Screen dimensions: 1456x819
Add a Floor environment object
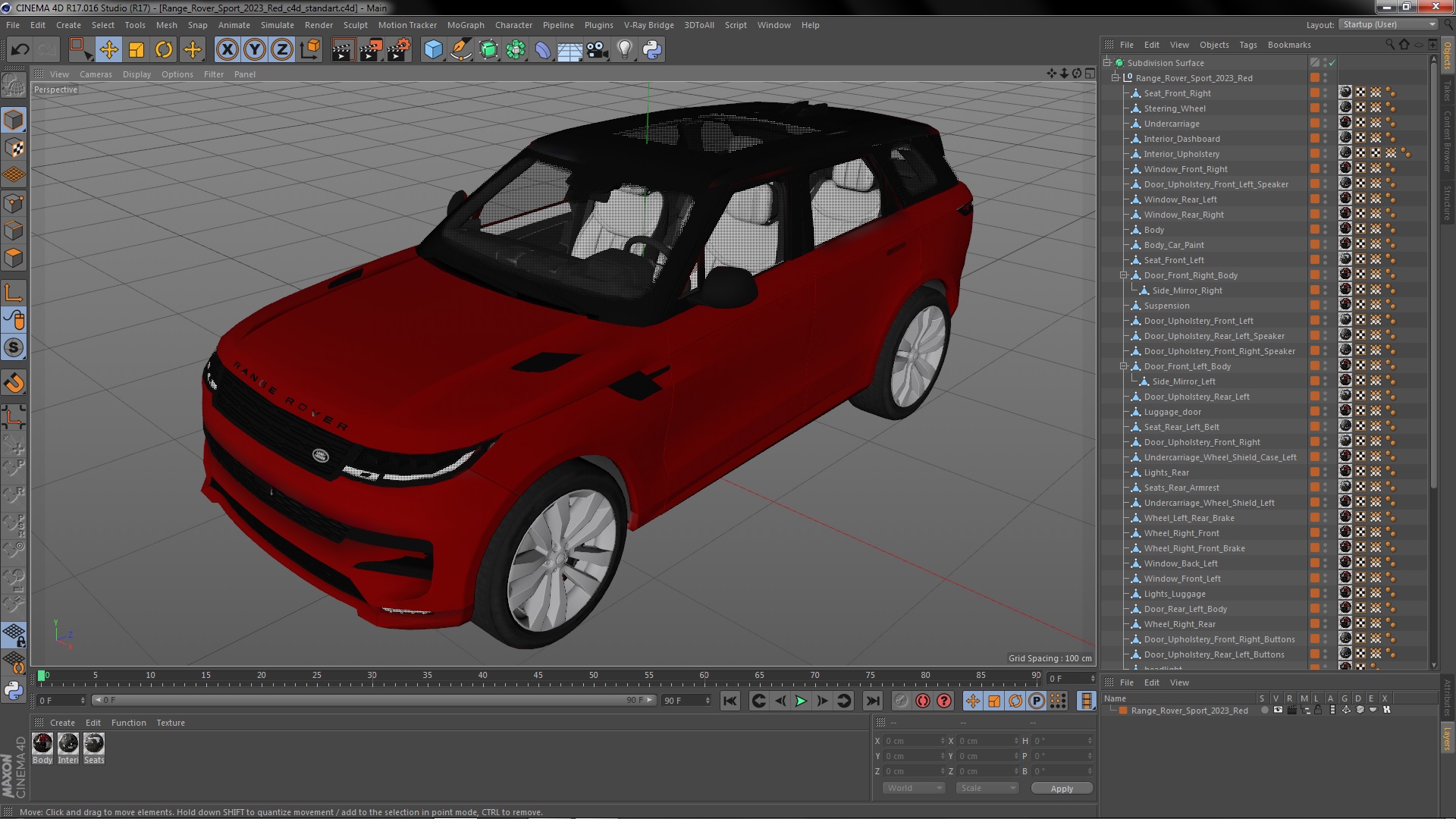tap(570, 50)
